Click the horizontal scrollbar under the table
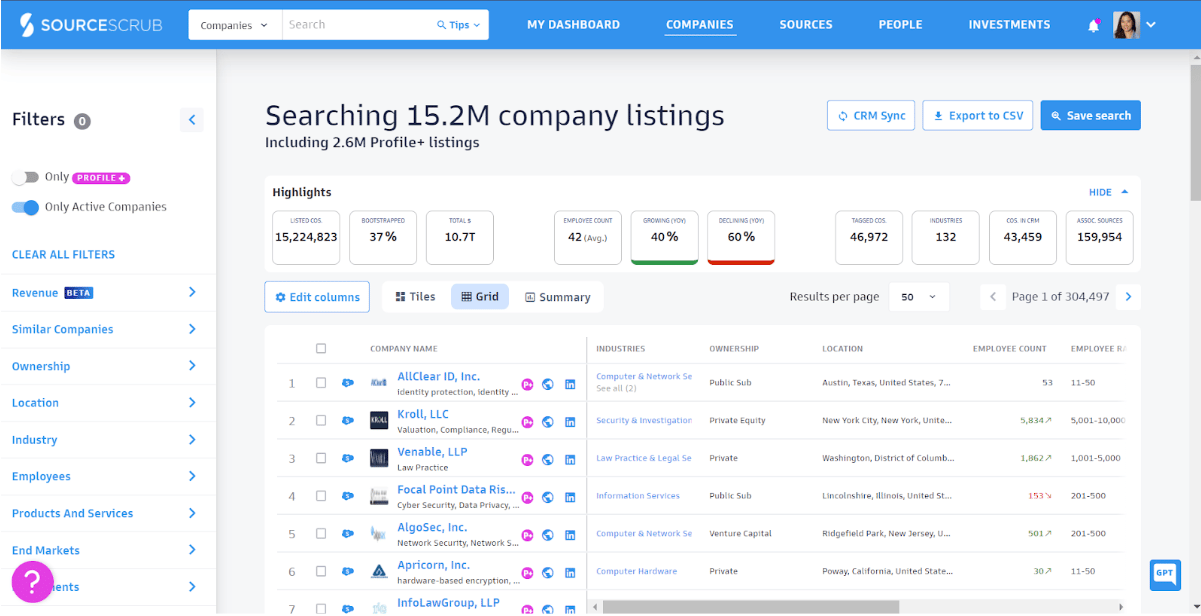The width and height of the screenshot is (1201, 616). [x=750, y=607]
